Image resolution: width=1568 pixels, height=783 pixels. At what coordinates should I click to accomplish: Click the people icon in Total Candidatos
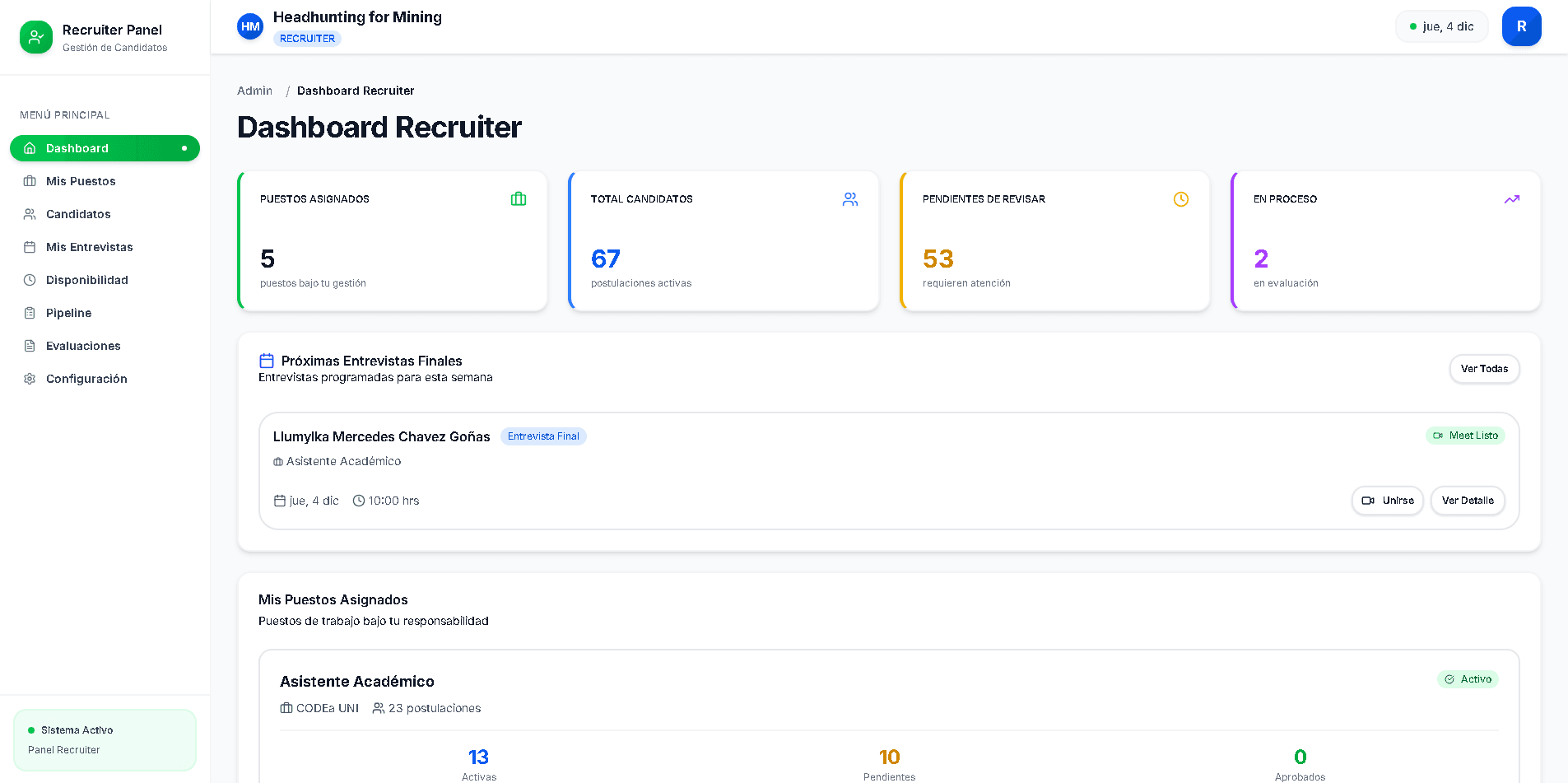coord(850,199)
